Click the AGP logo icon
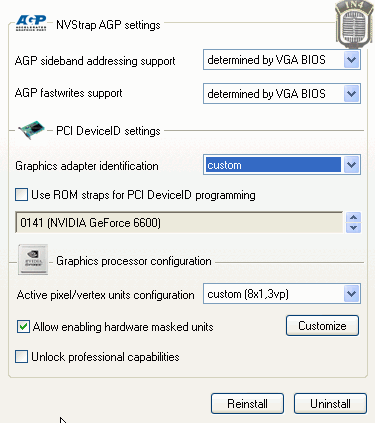The width and height of the screenshot is (375, 423). pyautogui.click(x=31, y=23)
